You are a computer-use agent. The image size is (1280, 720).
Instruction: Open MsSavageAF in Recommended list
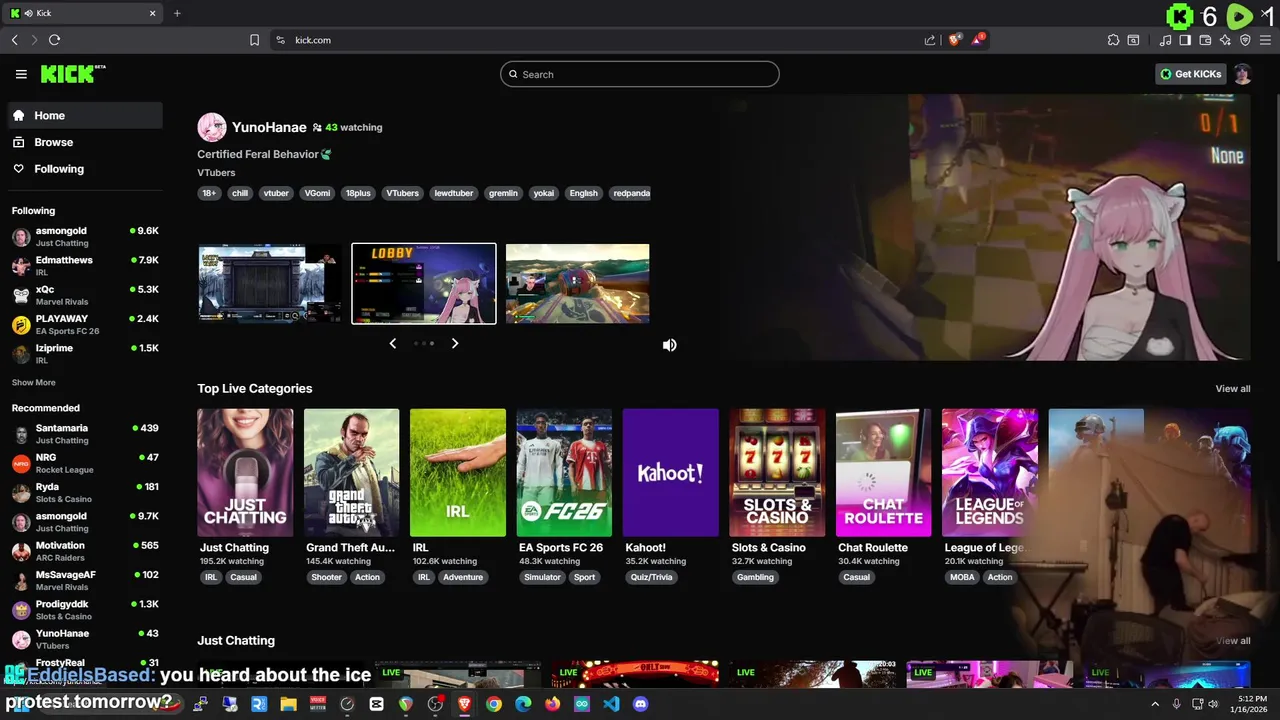pos(85,580)
